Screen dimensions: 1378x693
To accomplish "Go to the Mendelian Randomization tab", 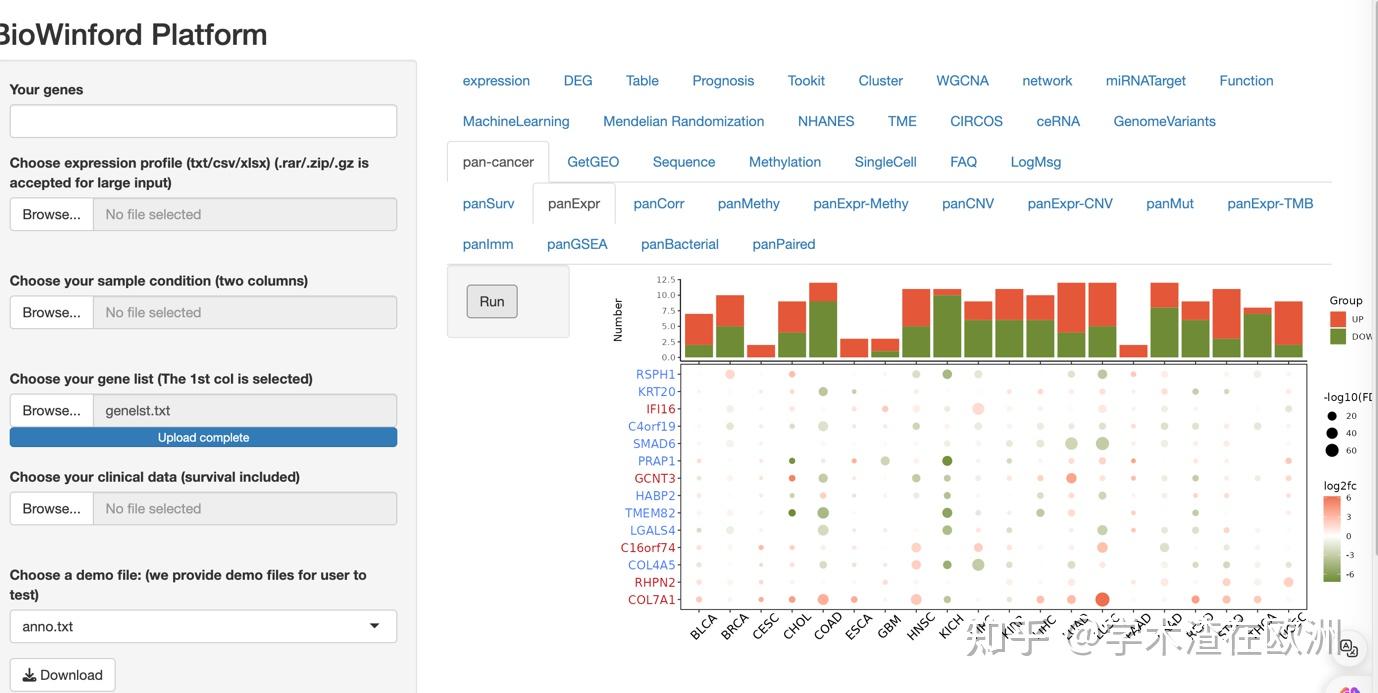I will pos(683,121).
